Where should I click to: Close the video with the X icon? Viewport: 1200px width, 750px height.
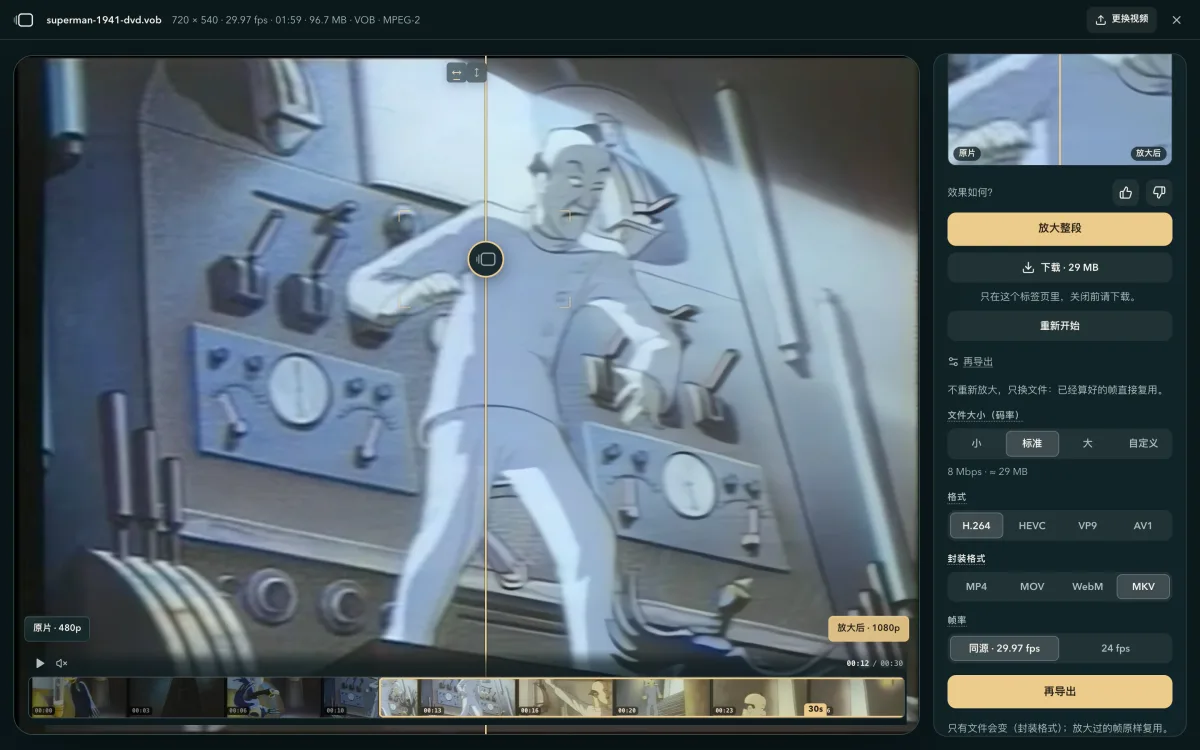coord(1176,20)
